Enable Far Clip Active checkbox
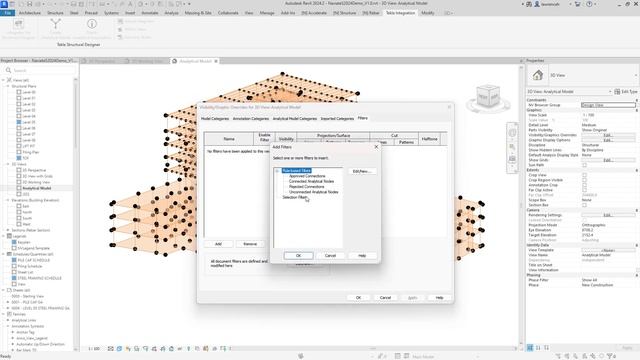The image size is (640, 360). click(x=584, y=190)
